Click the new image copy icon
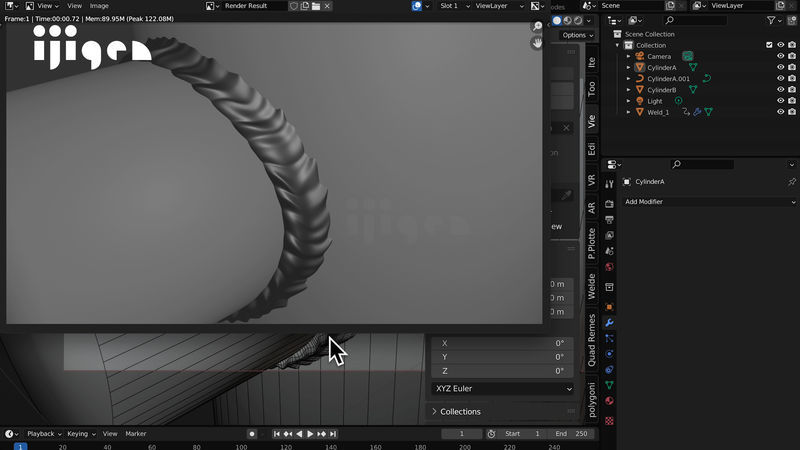The width and height of the screenshot is (800, 450). 305,6
